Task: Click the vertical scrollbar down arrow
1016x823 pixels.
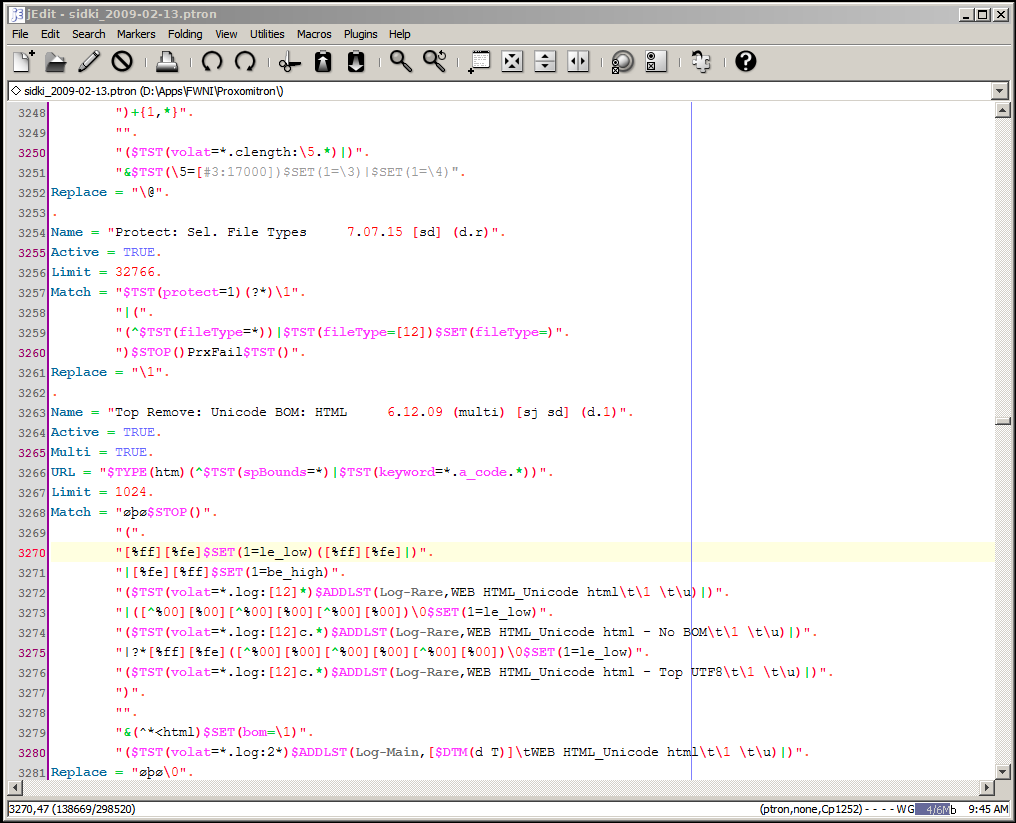Action: point(1002,772)
